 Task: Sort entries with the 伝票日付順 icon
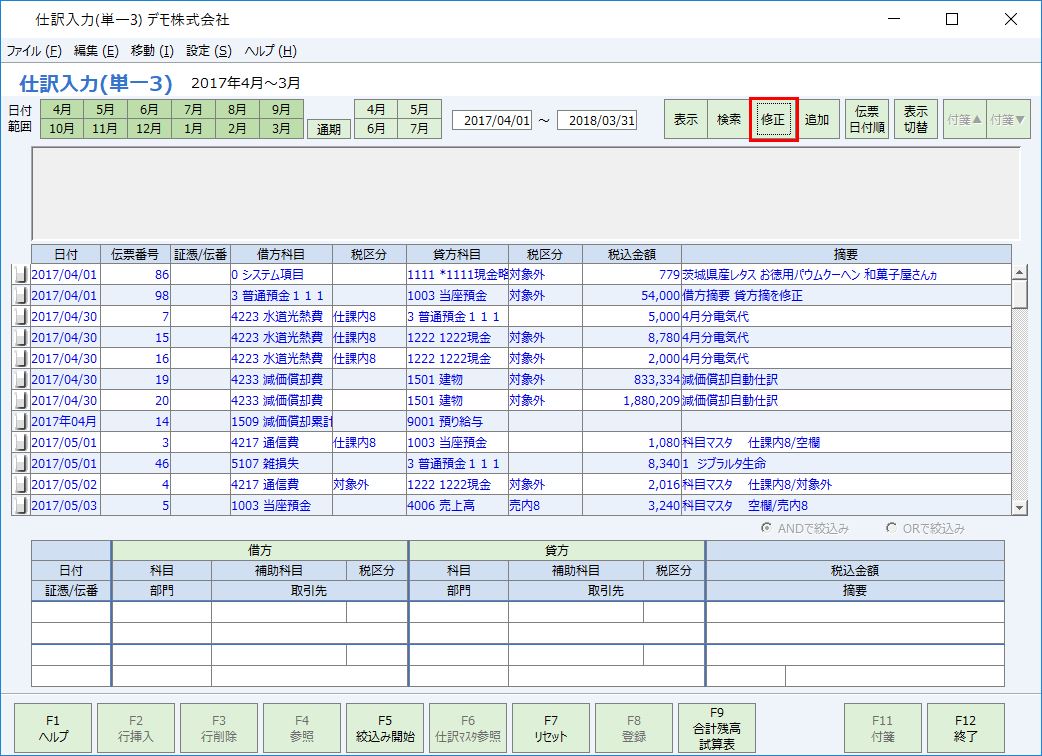[x=867, y=120]
